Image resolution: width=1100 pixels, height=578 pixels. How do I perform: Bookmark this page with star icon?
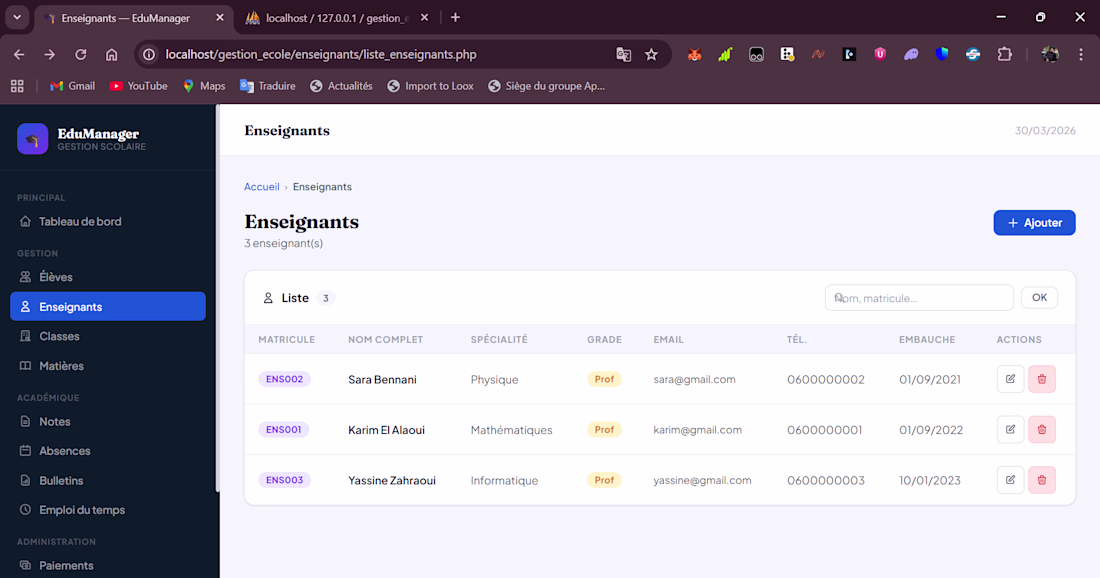point(651,55)
